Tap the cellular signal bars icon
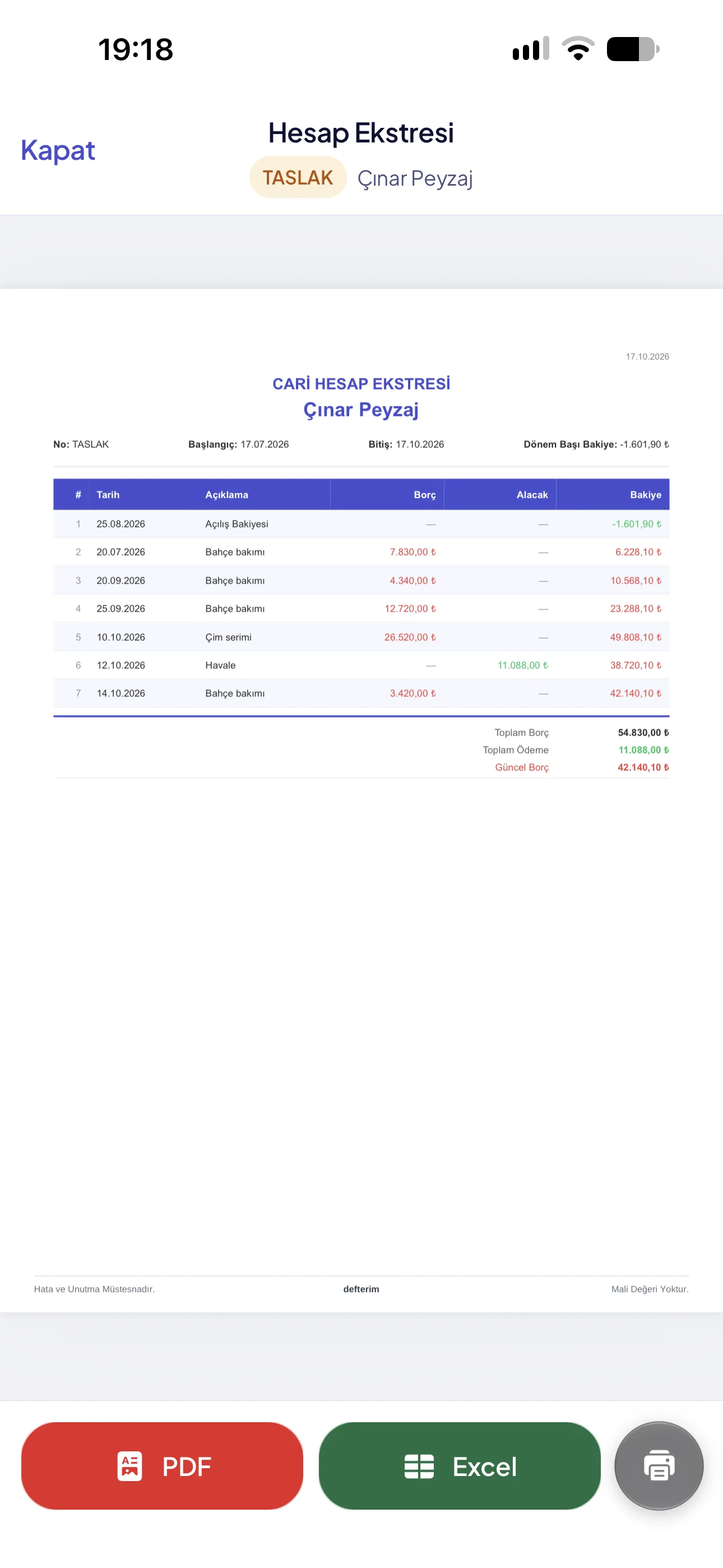 pos(531,49)
